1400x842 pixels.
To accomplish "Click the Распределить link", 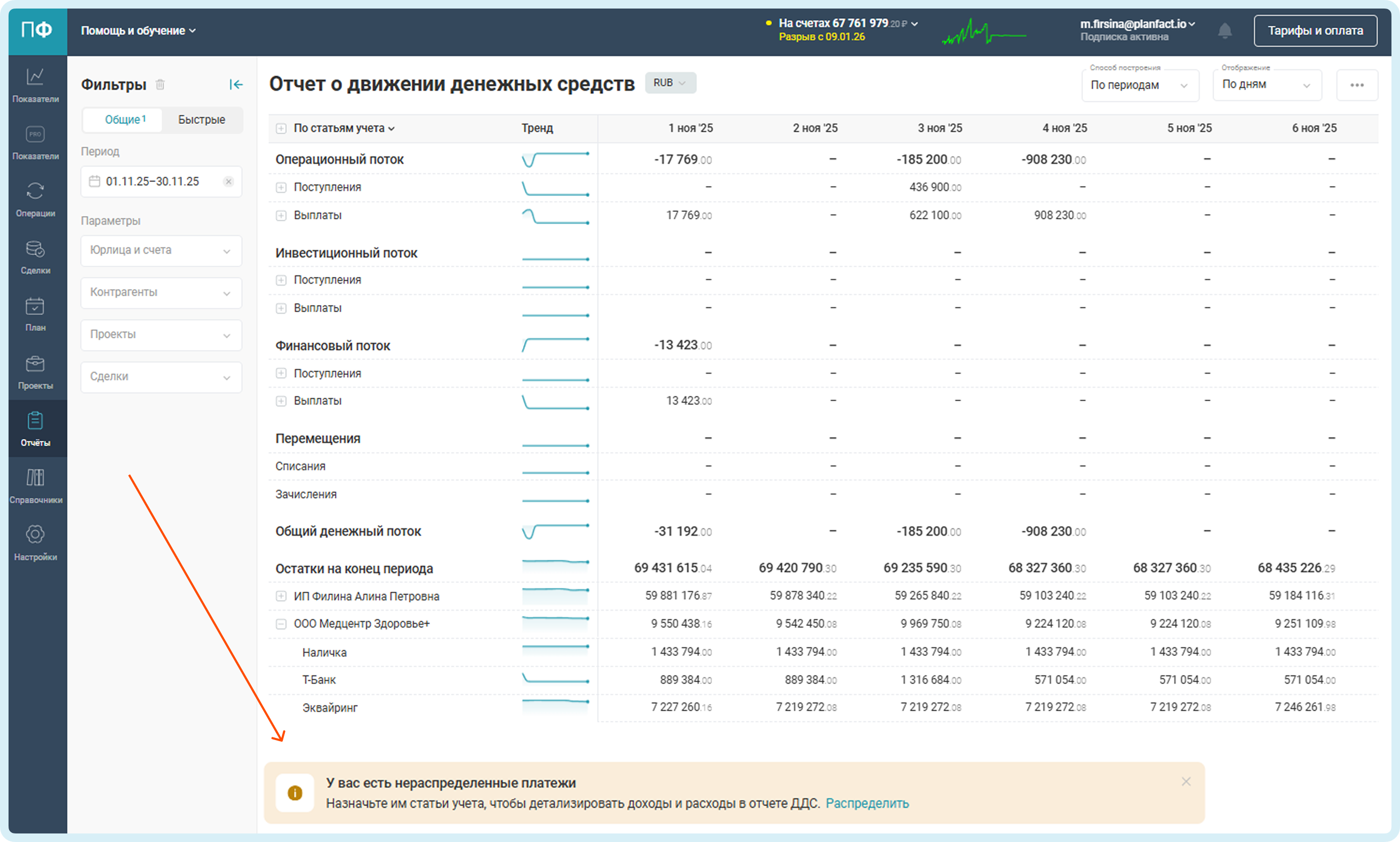I will click(x=867, y=804).
